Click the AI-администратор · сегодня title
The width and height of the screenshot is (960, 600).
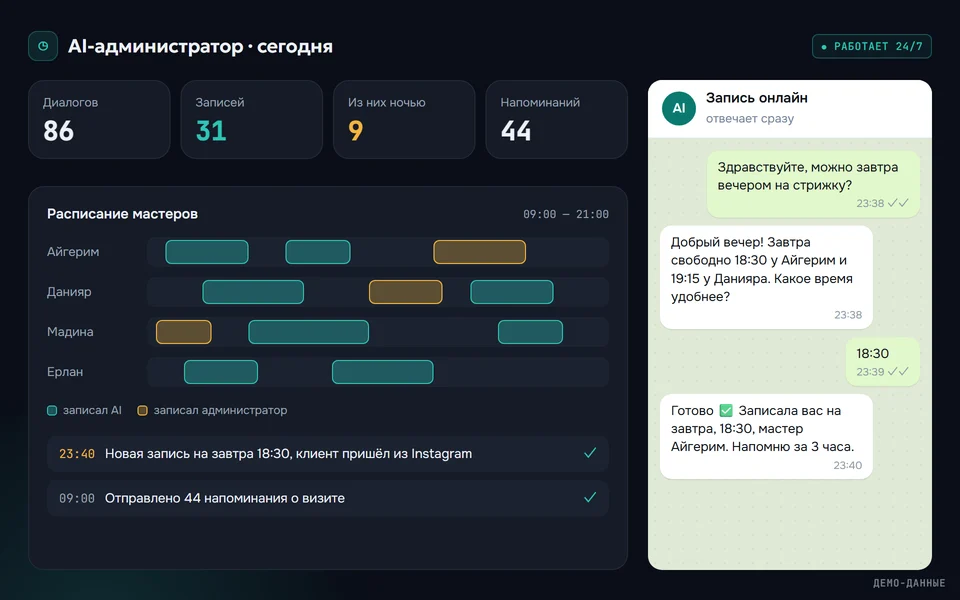tap(200, 47)
